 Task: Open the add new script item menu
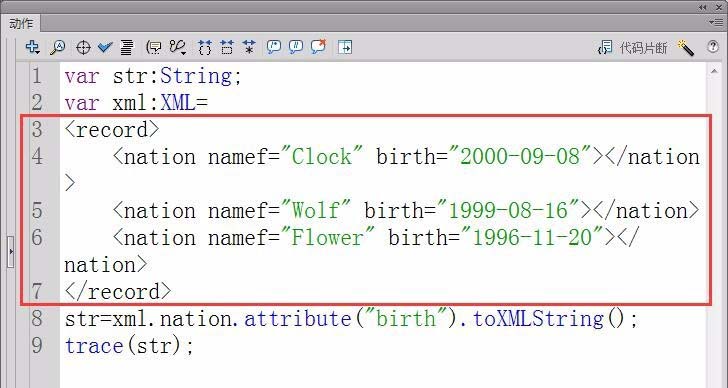point(32,47)
